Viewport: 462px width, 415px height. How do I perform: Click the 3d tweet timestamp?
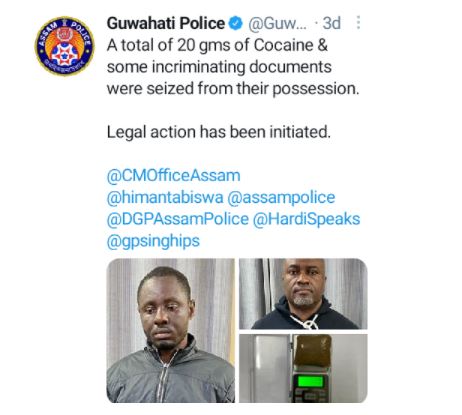point(331,23)
